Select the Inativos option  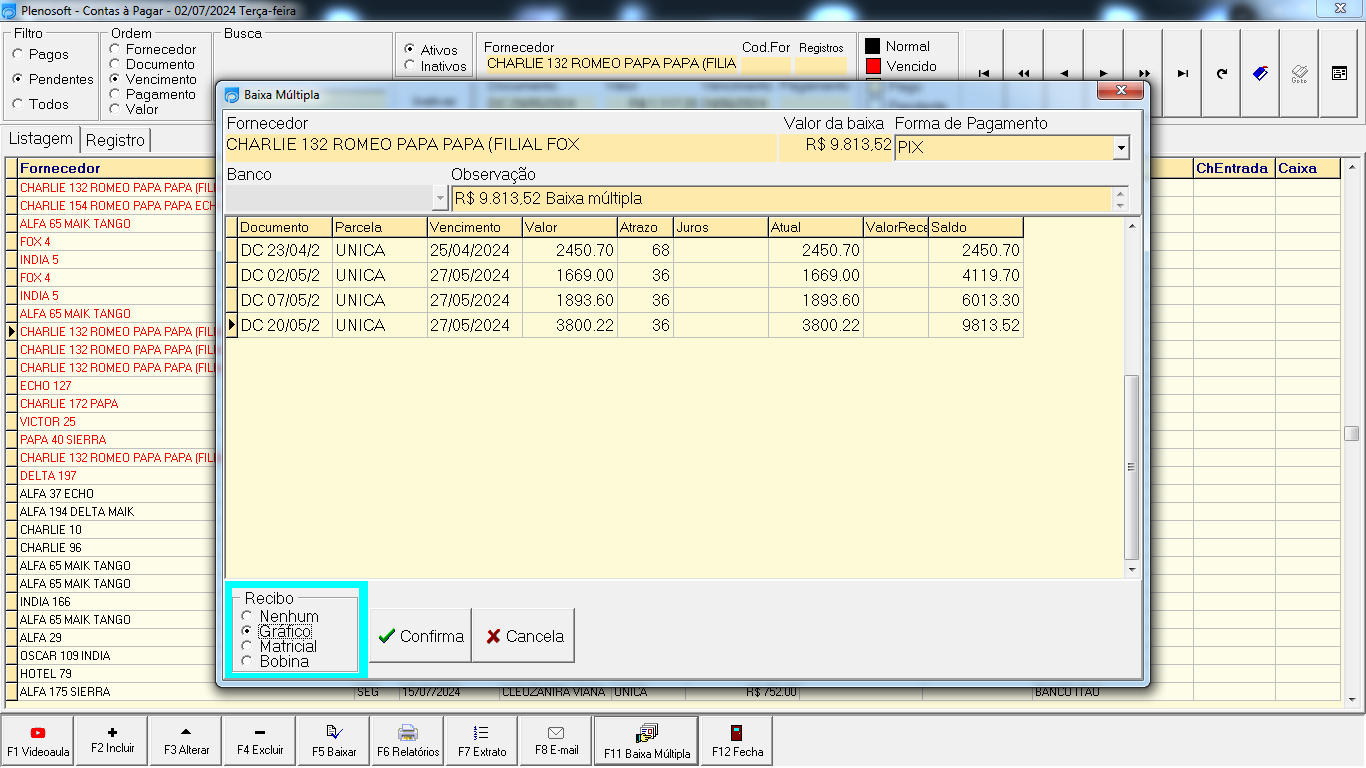point(435,66)
